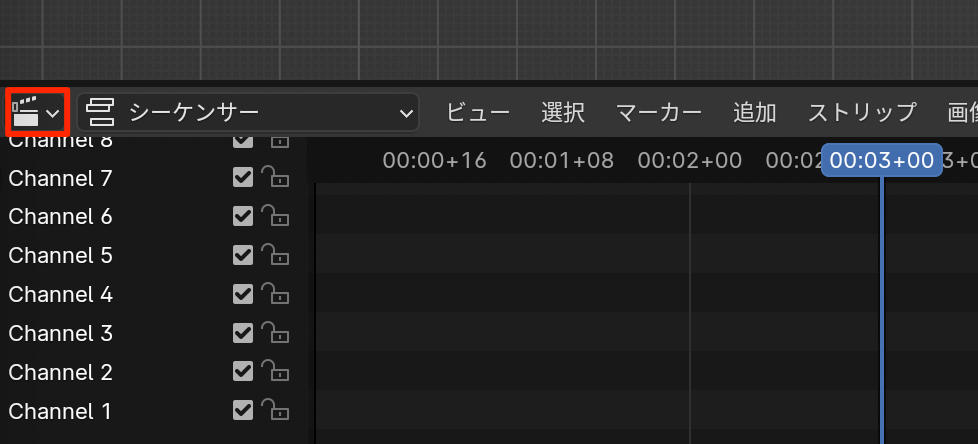Open the 選択 menu
The image size is (978, 444).
563,112
